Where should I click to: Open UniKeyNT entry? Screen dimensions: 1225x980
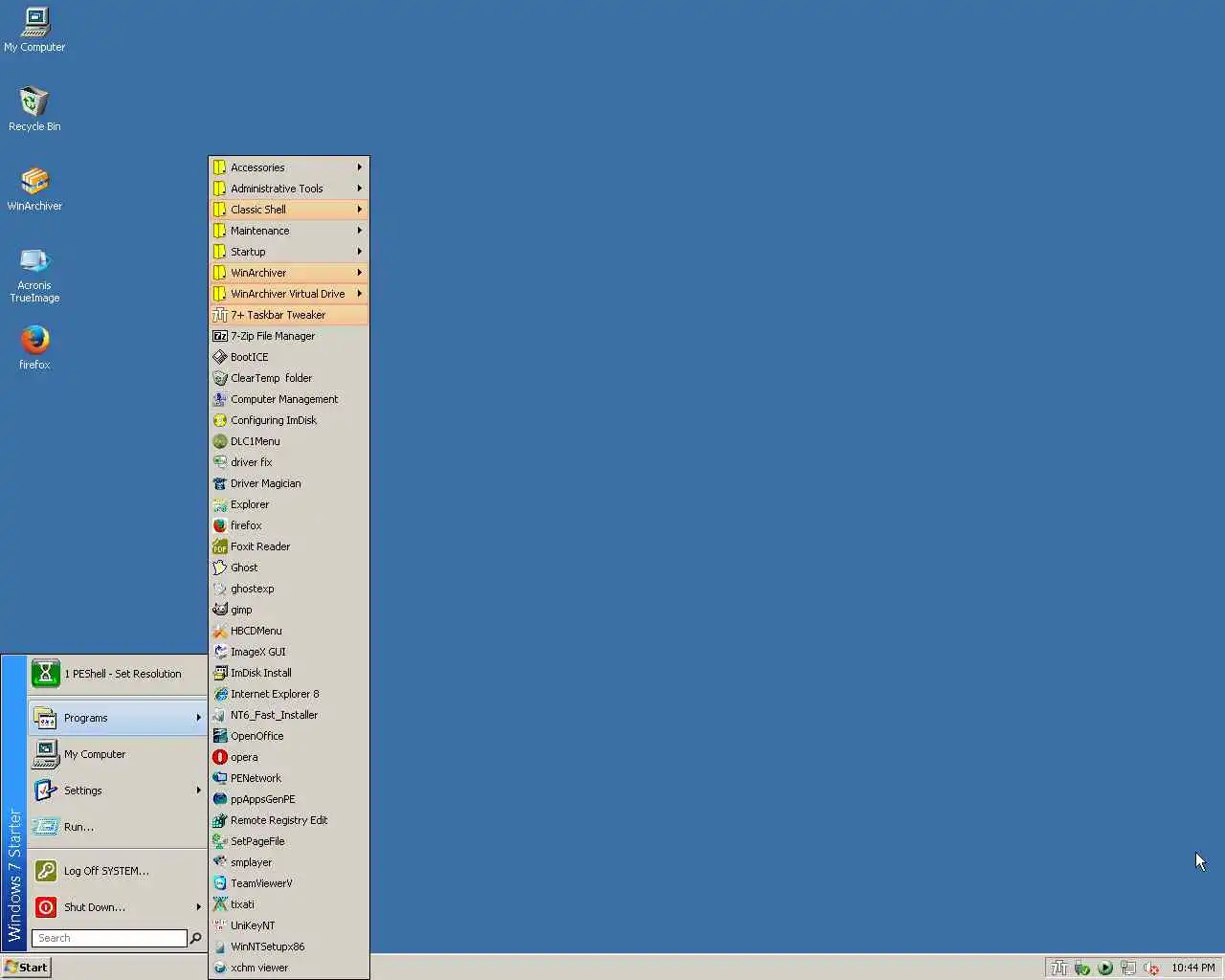(x=289, y=925)
